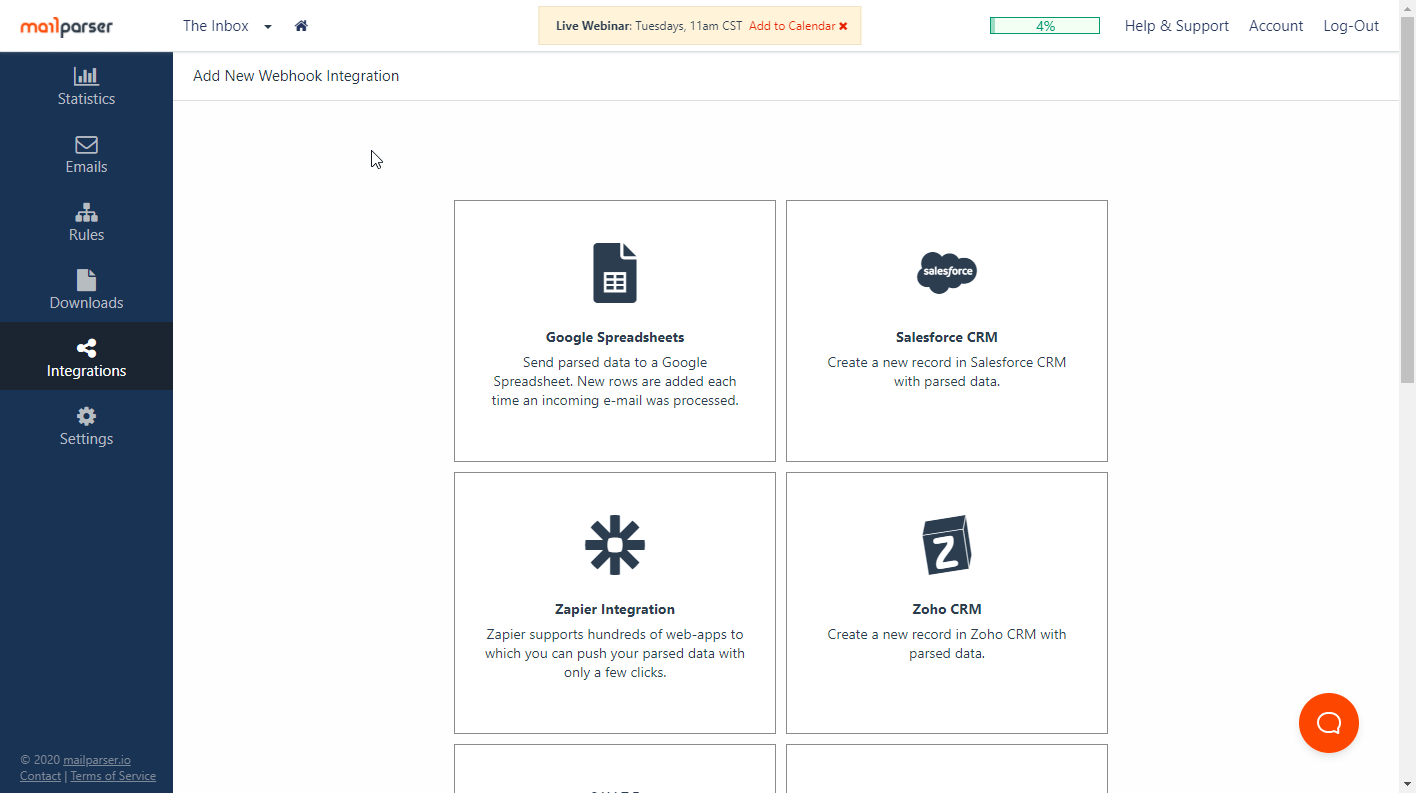Navigate to the Downloads section

pyautogui.click(x=86, y=290)
